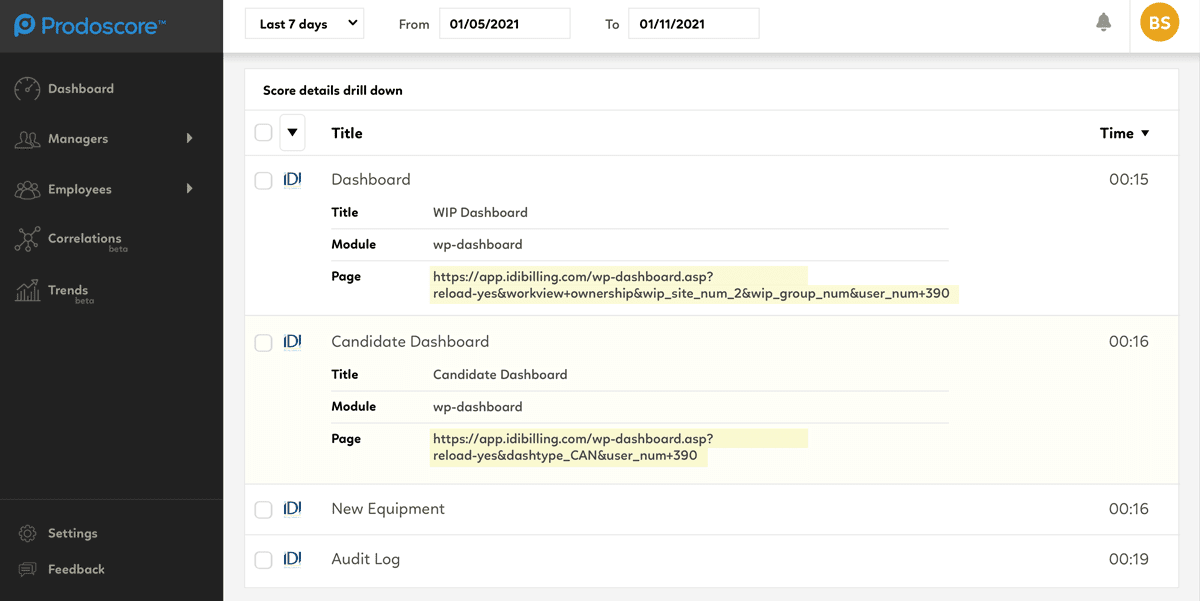Viewport: 1200px width, 601px height.
Task: Click the Settings gear icon
Action: tap(28, 533)
